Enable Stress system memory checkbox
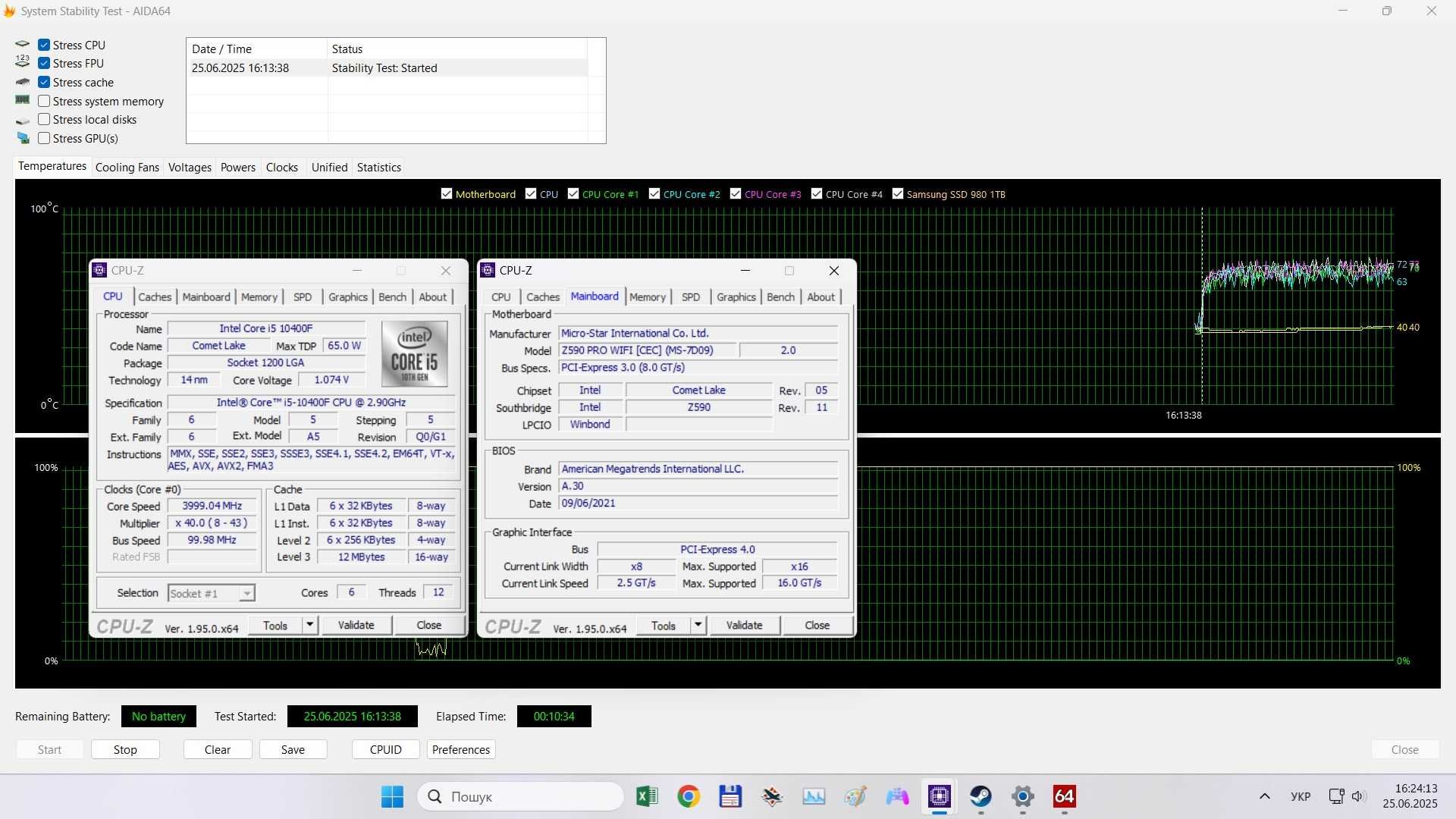The height and width of the screenshot is (819, 1456). 44,101
